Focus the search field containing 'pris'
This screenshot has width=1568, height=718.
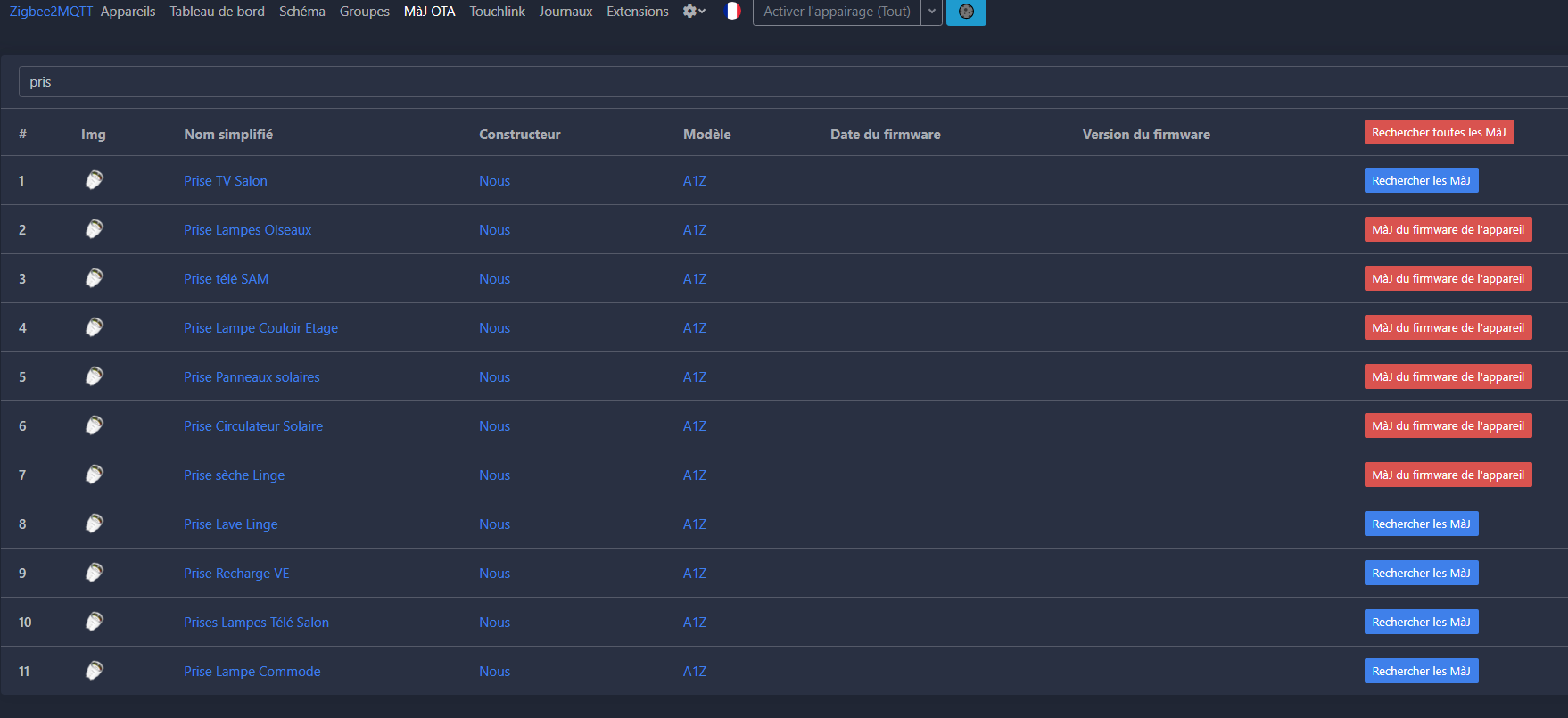tap(793, 82)
